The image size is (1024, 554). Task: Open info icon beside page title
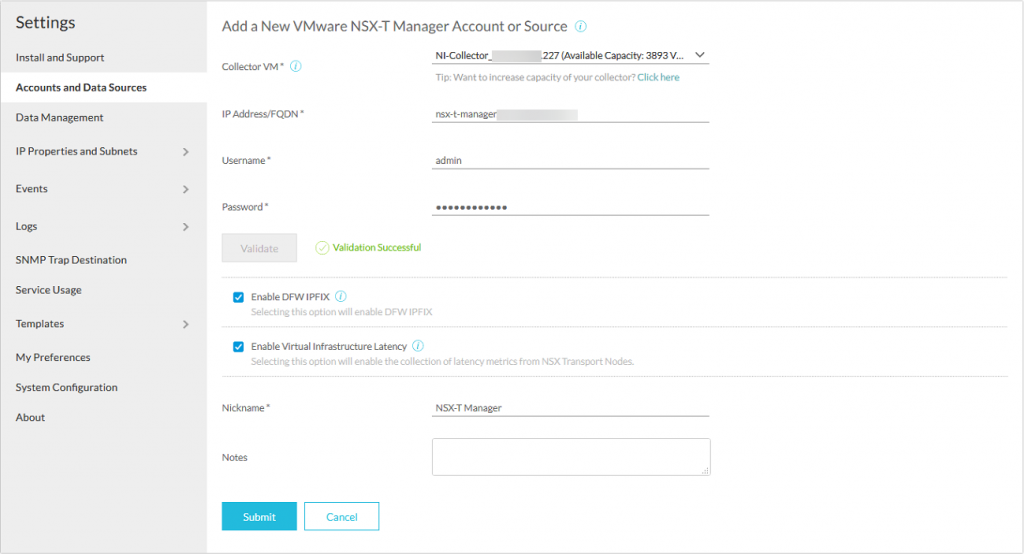pyautogui.click(x=581, y=26)
